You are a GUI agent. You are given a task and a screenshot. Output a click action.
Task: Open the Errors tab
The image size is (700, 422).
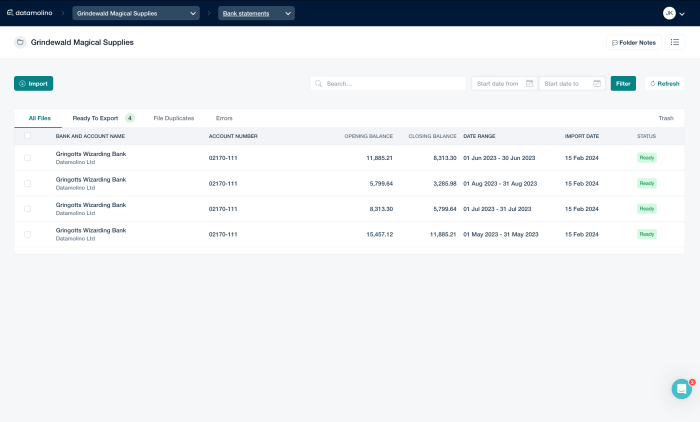point(224,118)
